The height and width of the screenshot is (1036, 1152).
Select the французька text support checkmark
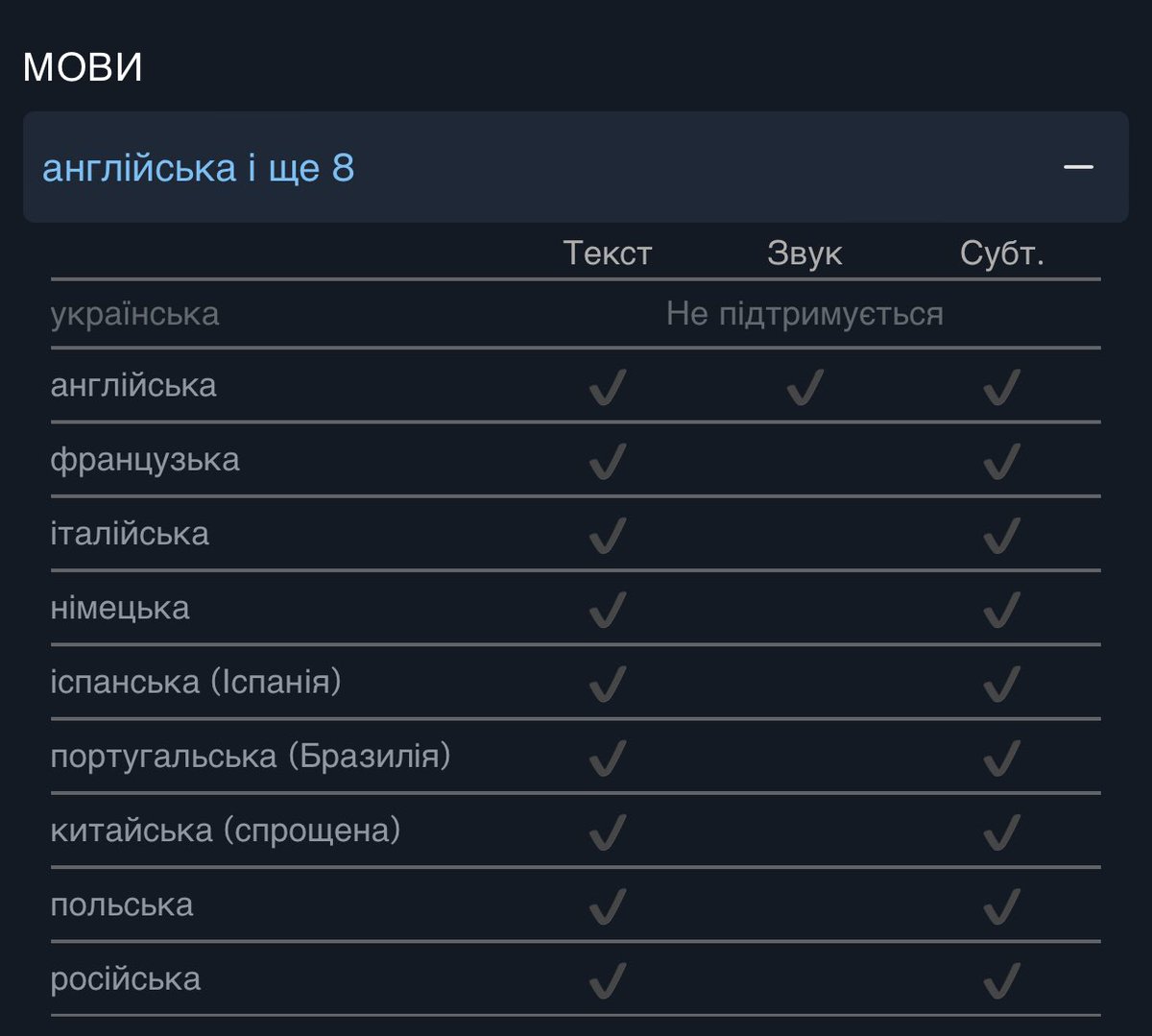(x=608, y=462)
